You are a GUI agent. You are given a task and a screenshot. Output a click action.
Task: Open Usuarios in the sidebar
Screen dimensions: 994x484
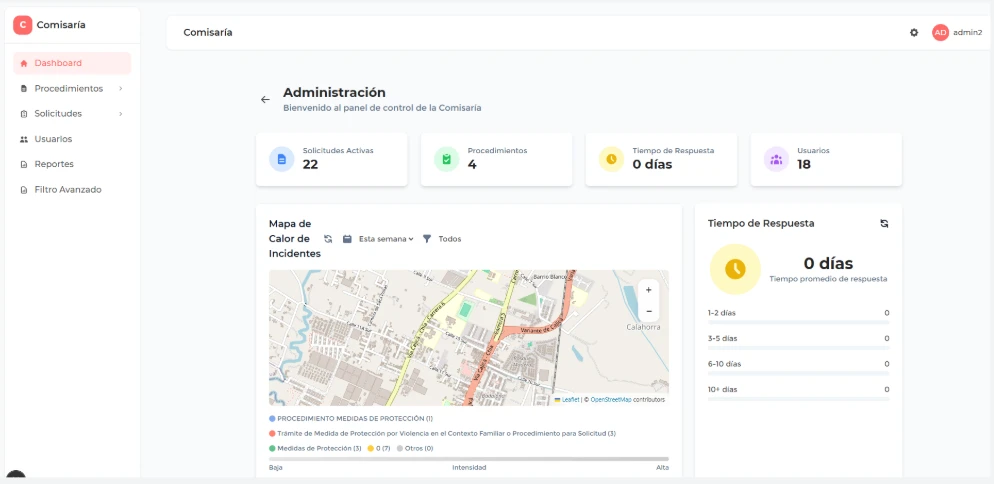point(53,139)
